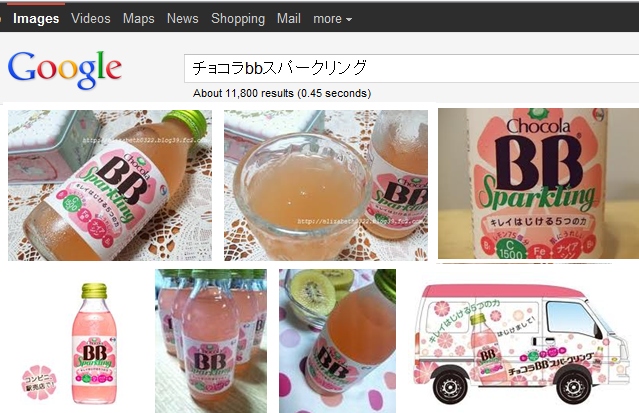Click the green bottle cap in first image
This screenshot has height=413, width=639.
[186, 122]
